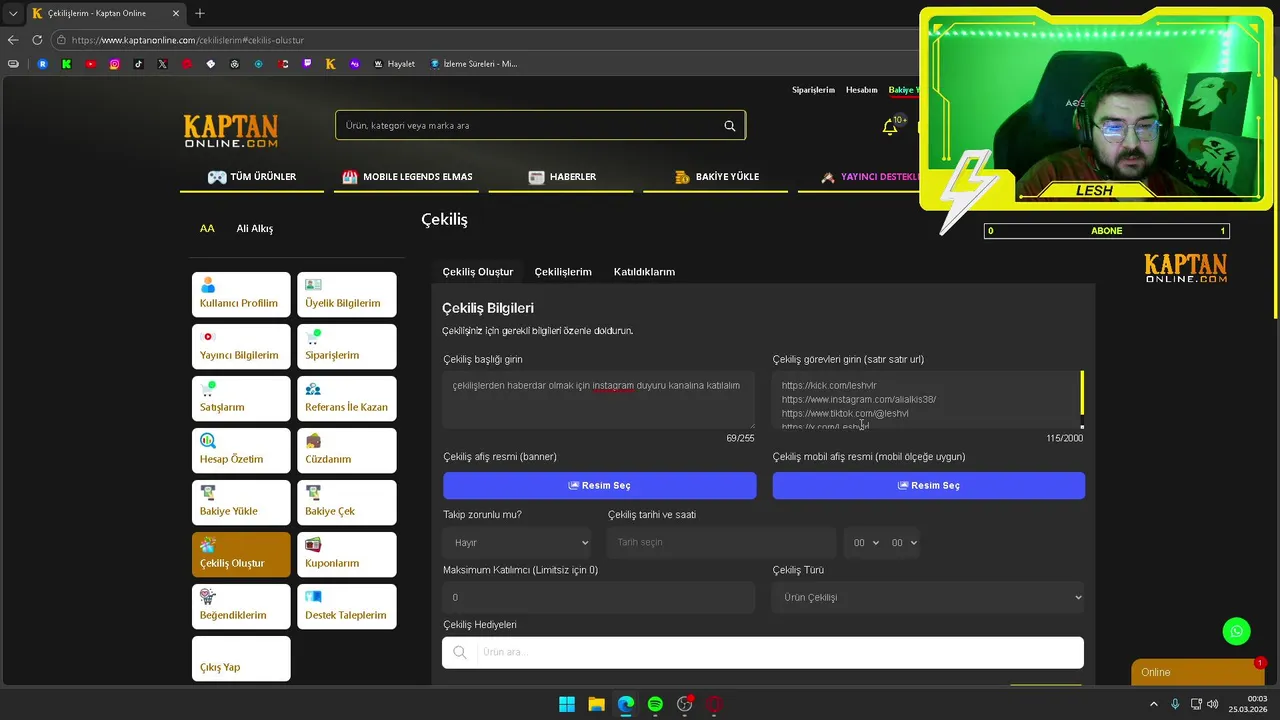Expand hidden system tray icons chevron
Viewport: 1280px width, 720px height.
[x=1154, y=704]
